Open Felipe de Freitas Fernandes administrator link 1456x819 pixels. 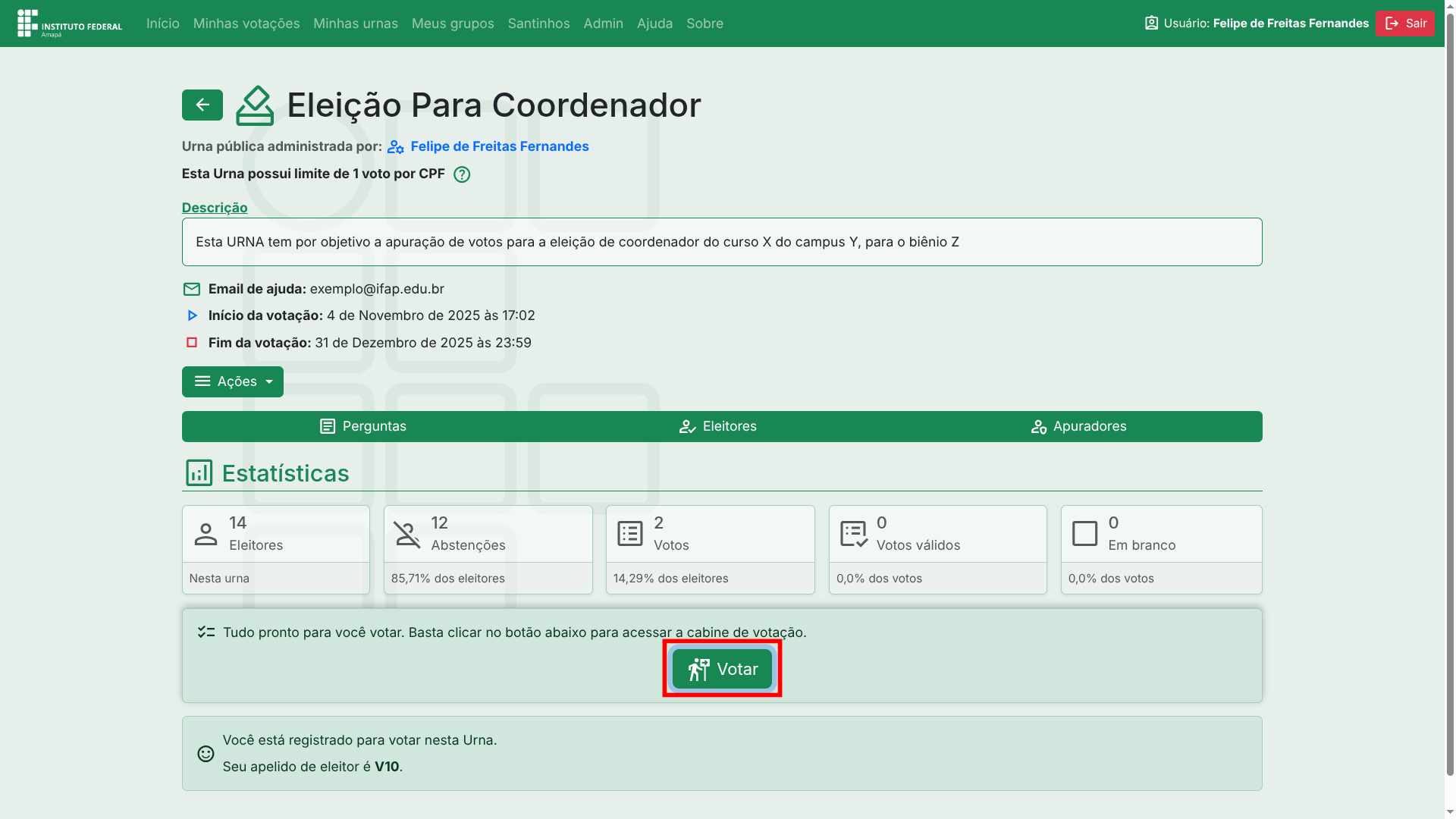click(x=499, y=146)
